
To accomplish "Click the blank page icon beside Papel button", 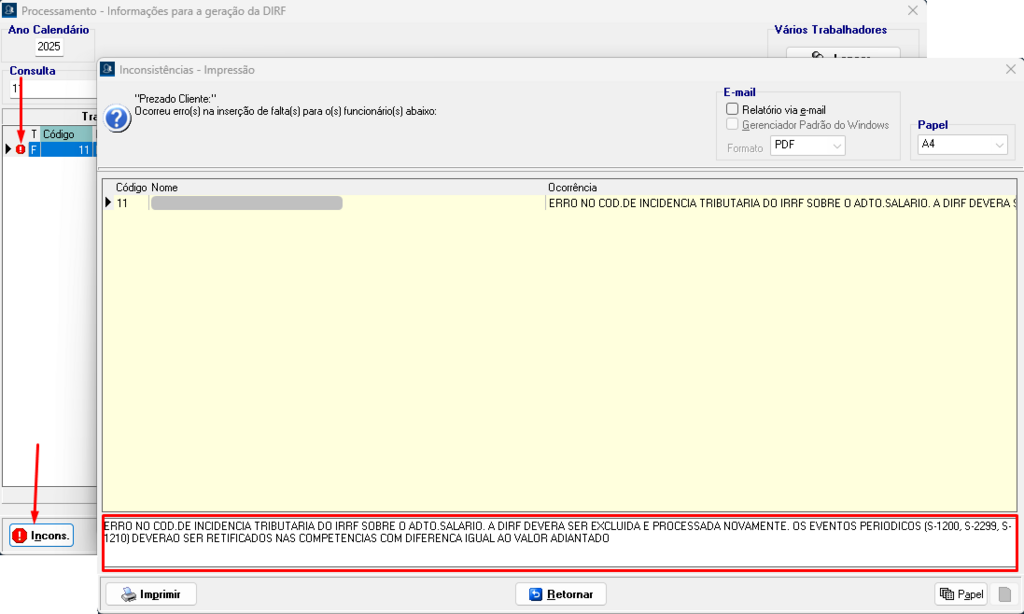I will click(1006, 594).
